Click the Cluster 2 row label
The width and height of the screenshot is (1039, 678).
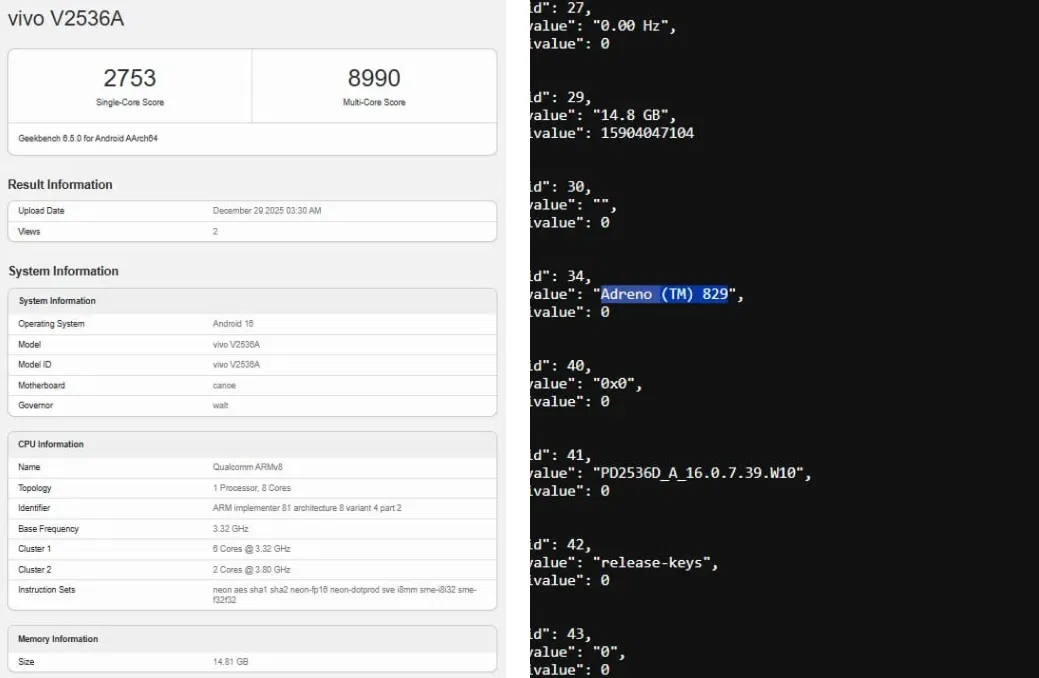point(34,569)
